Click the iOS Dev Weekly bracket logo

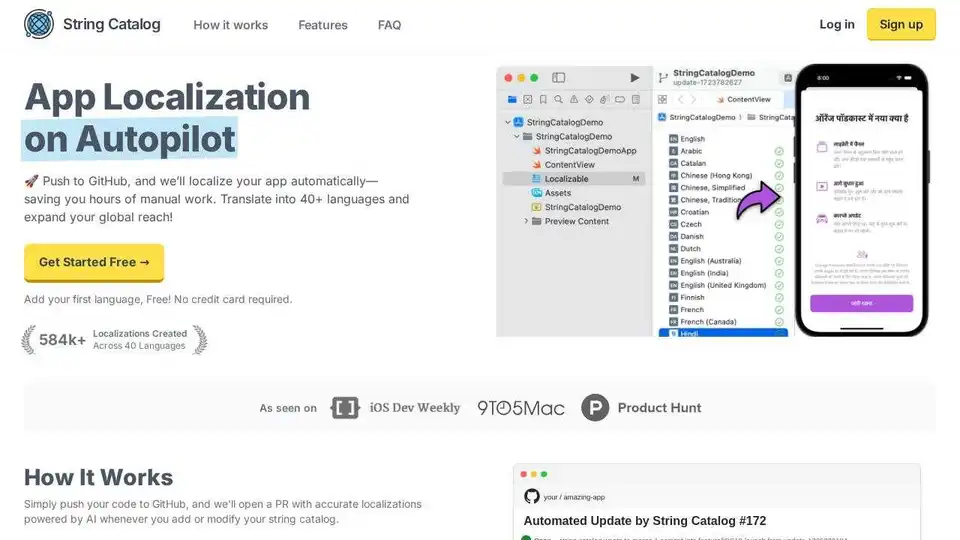345,408
